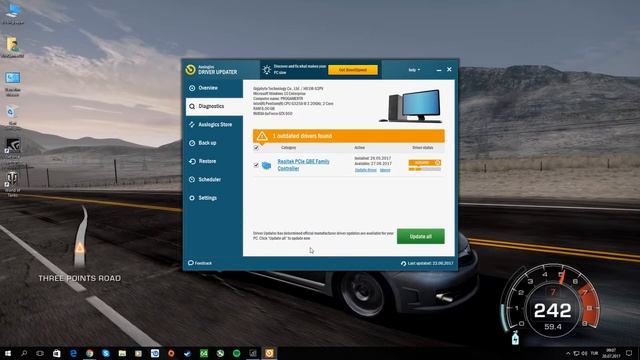The width and height of the screenshot is (640, 360).
Task: Open Task View on the taskbar
Action: (x=40, y=353)
